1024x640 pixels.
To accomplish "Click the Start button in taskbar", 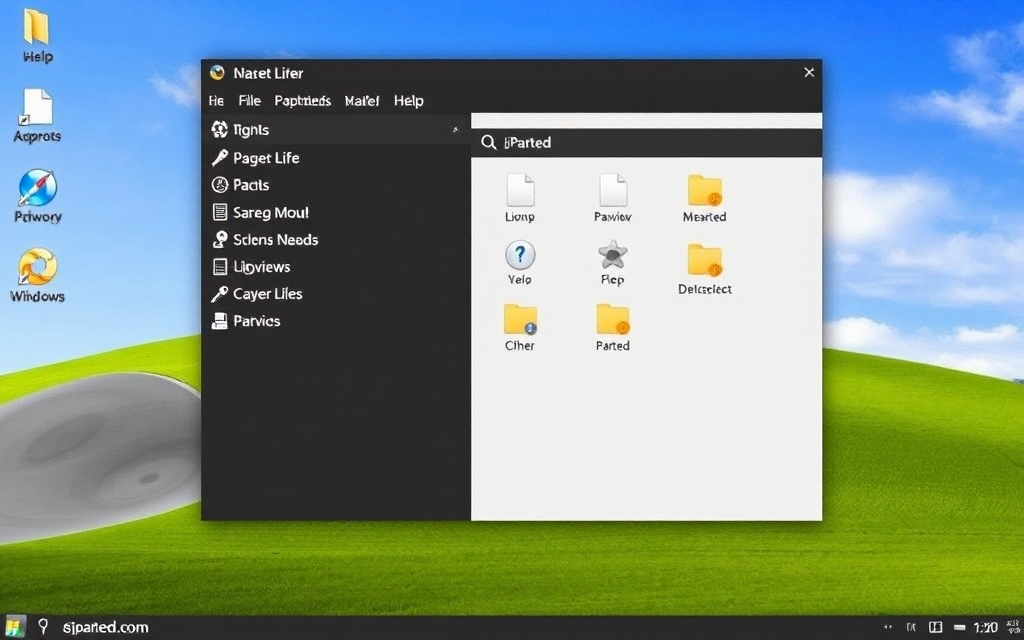I will pyautogui.click(x=14, y=627).
